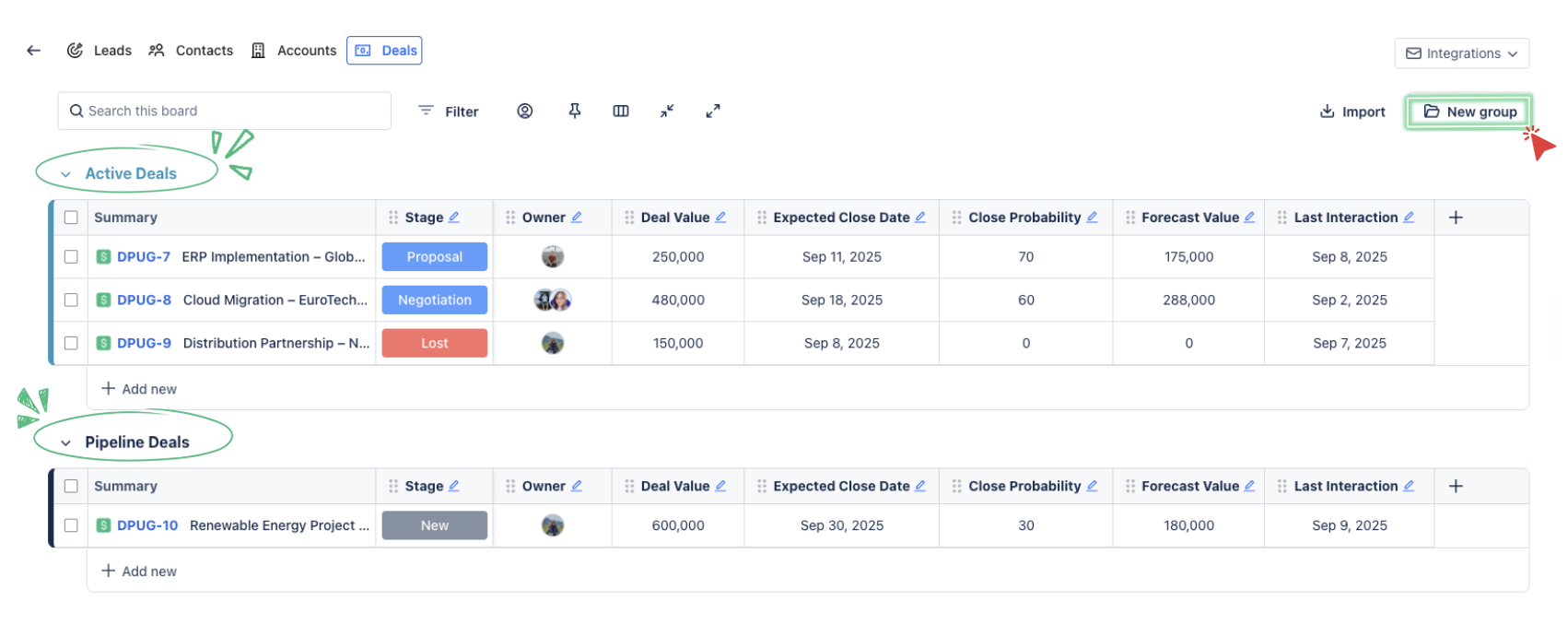Add column to Active Deals table
The width and height of the screenshot is (1568, 625).
[1456, 218]
